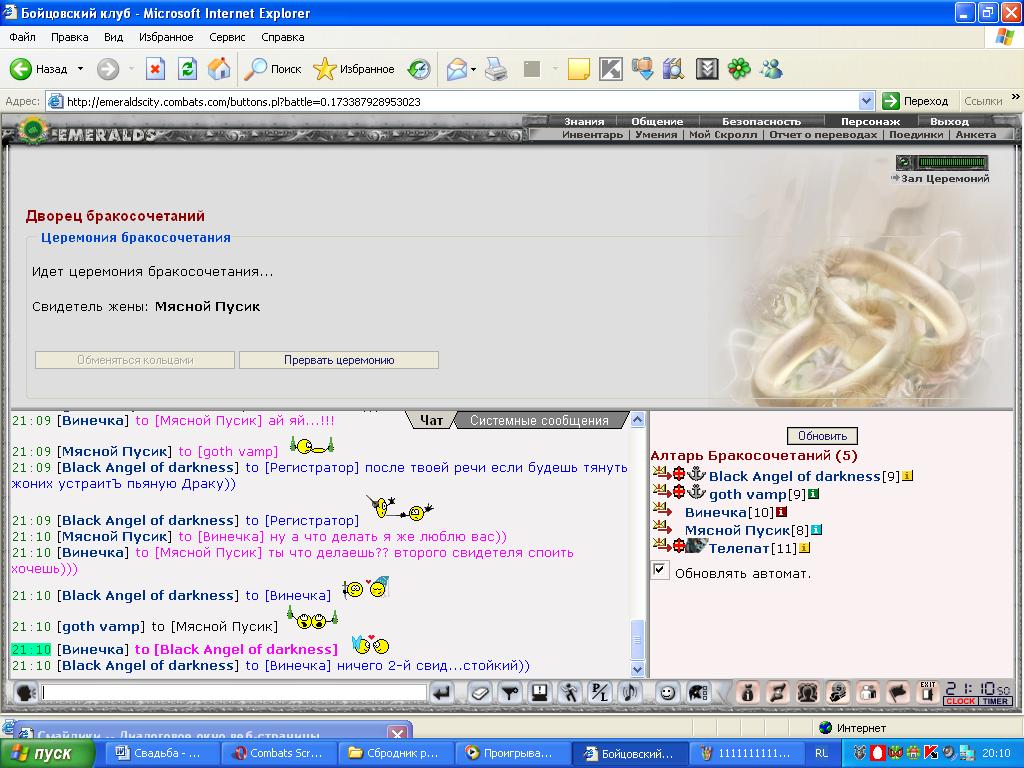The width and height of the screenshot is (1024, 768).
Task: Click the Переход go button
Action: click(x=916, y=101)
